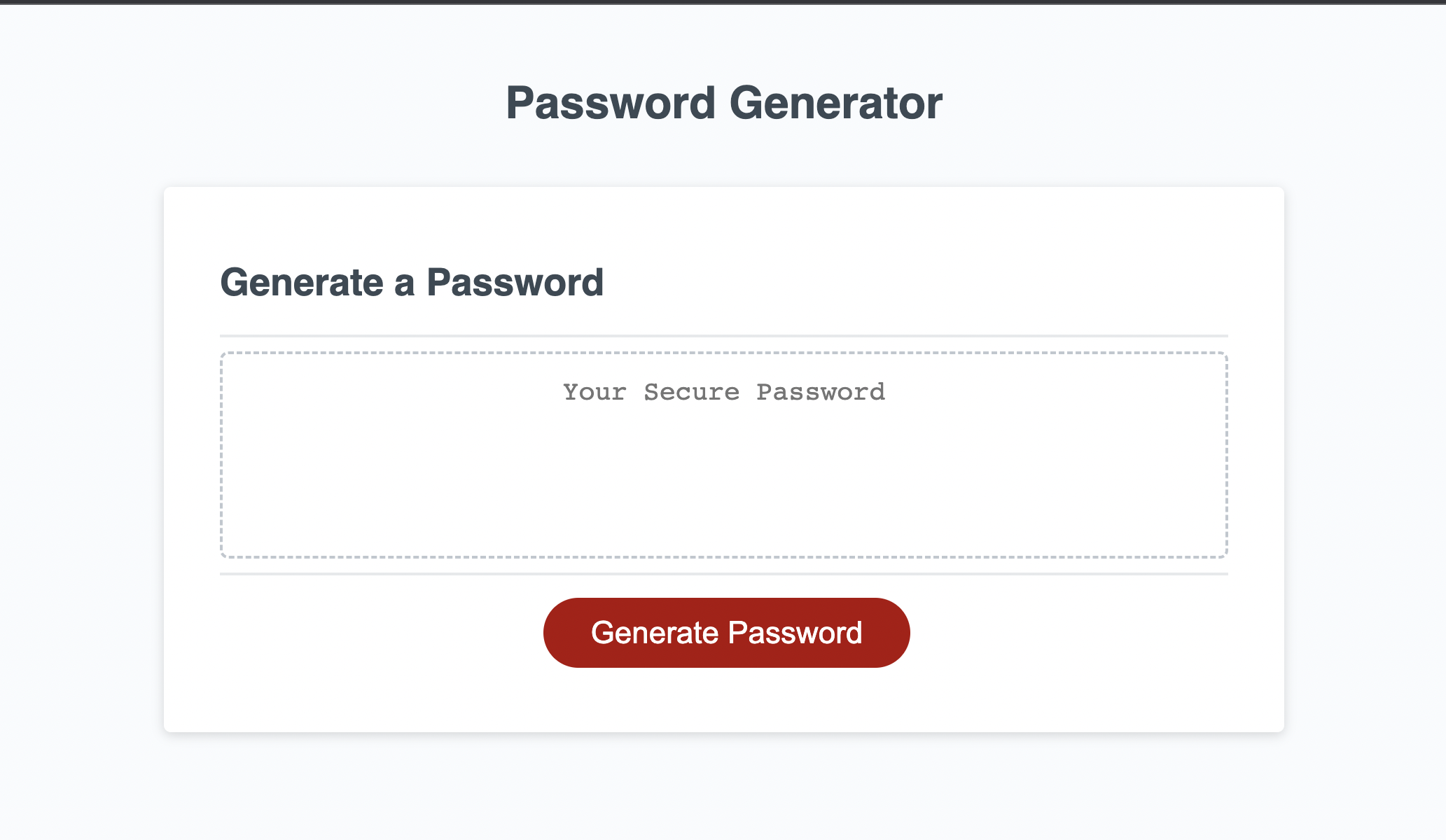The height and width of the screenshot is (840, 1446).
Task: Click the center of the dashed border box
Action: pos(725,455)
